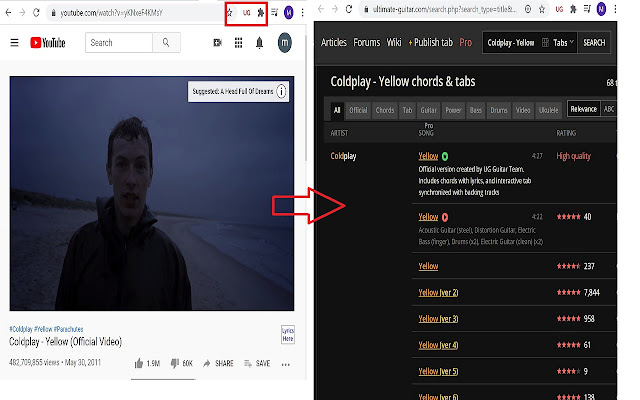Screen dimensions: 640x400
Task: Open Tabs search type dropdown
Action: (564, 42)
